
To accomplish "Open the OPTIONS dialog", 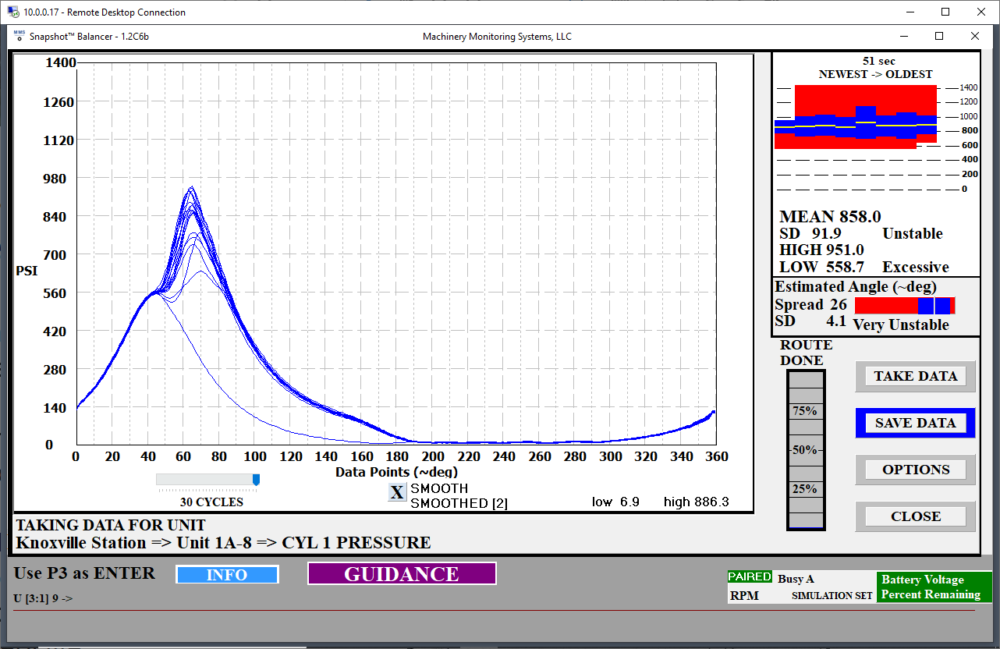I will pos(915,470).
